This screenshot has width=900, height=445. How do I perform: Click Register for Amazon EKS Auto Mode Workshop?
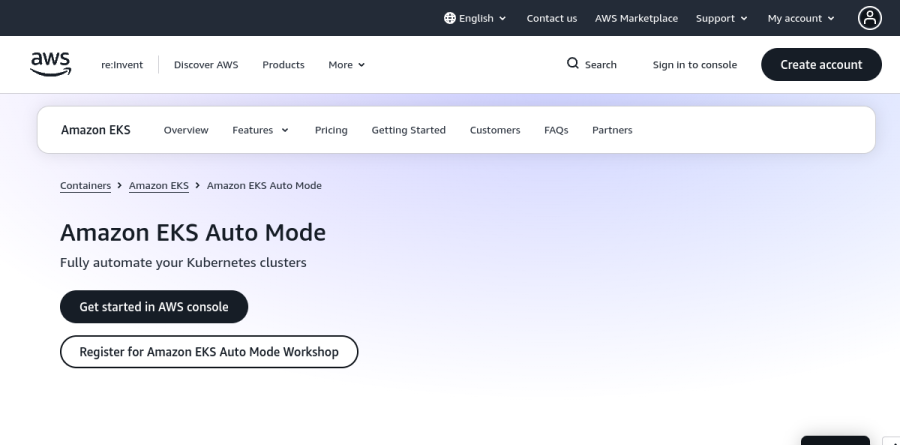tap(209, 351)
